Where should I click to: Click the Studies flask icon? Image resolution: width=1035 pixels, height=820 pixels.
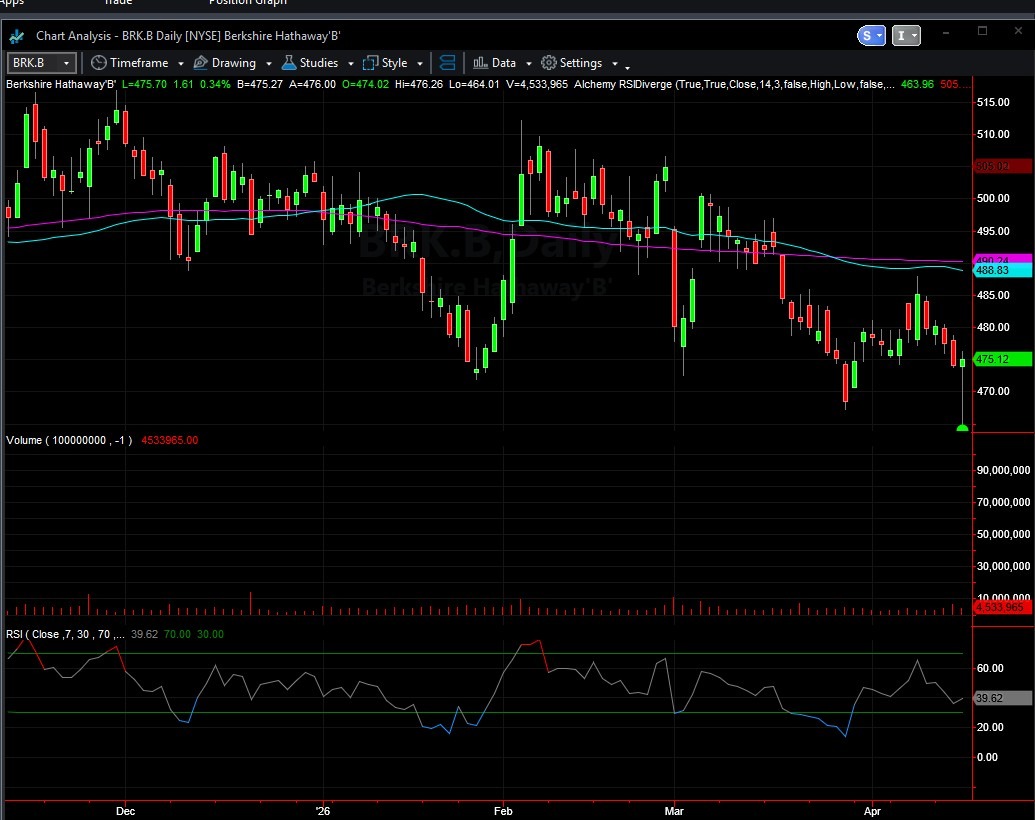tap(288, 63)
